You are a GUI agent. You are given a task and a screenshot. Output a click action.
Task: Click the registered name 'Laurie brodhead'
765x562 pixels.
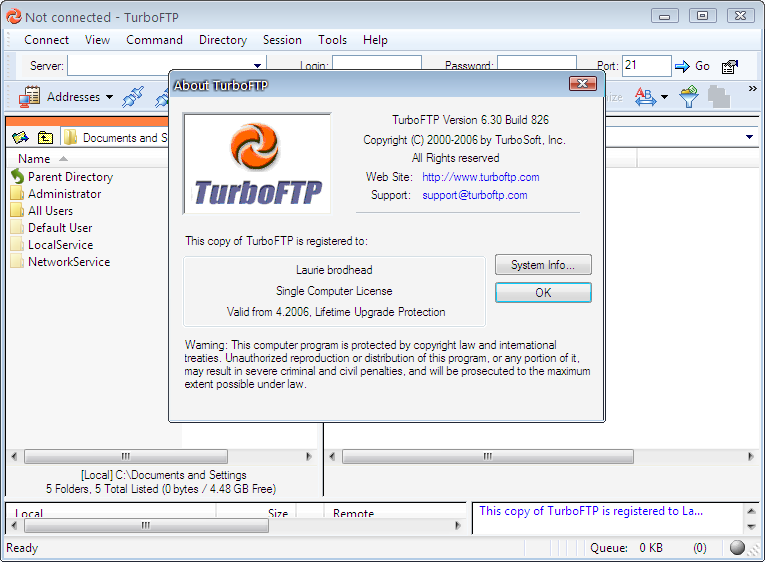click(334, 270)
